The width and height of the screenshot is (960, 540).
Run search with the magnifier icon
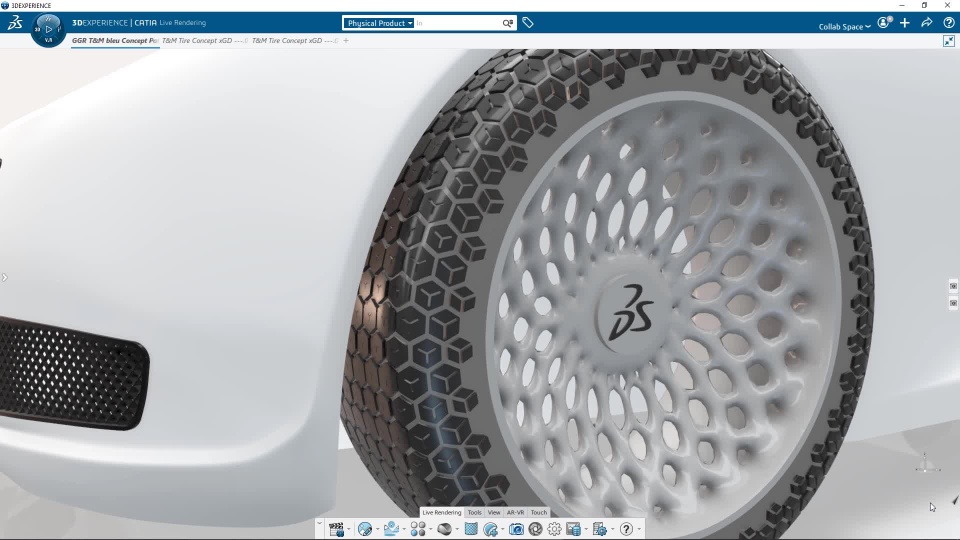(508, 23)
